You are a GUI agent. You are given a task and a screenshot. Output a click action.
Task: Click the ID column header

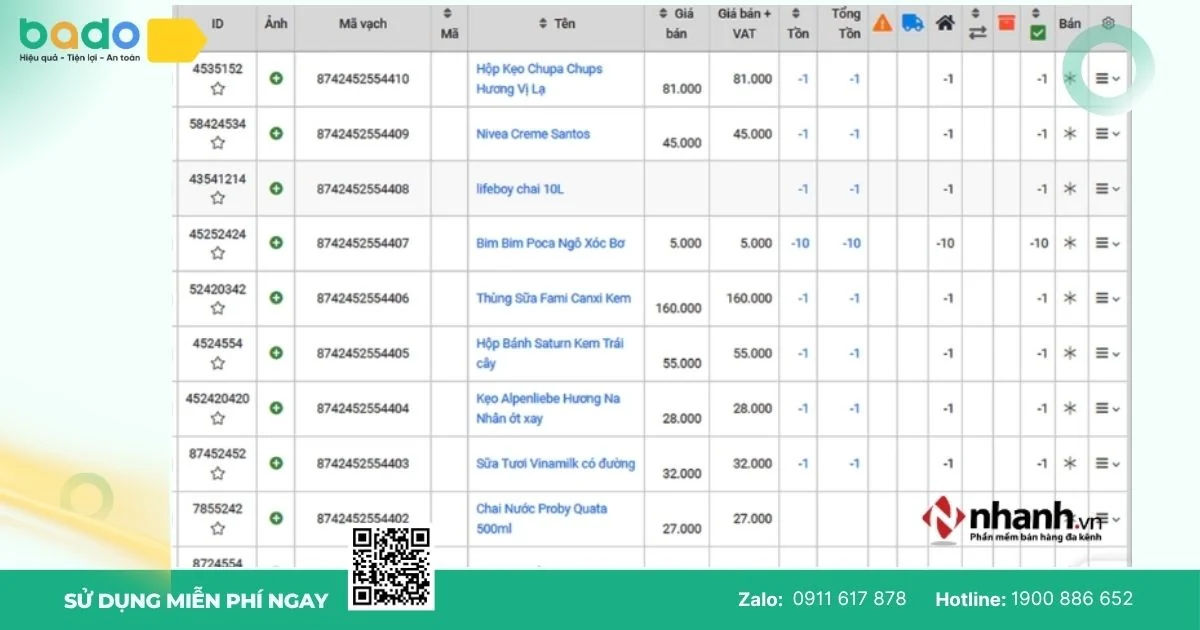point(217,23)
